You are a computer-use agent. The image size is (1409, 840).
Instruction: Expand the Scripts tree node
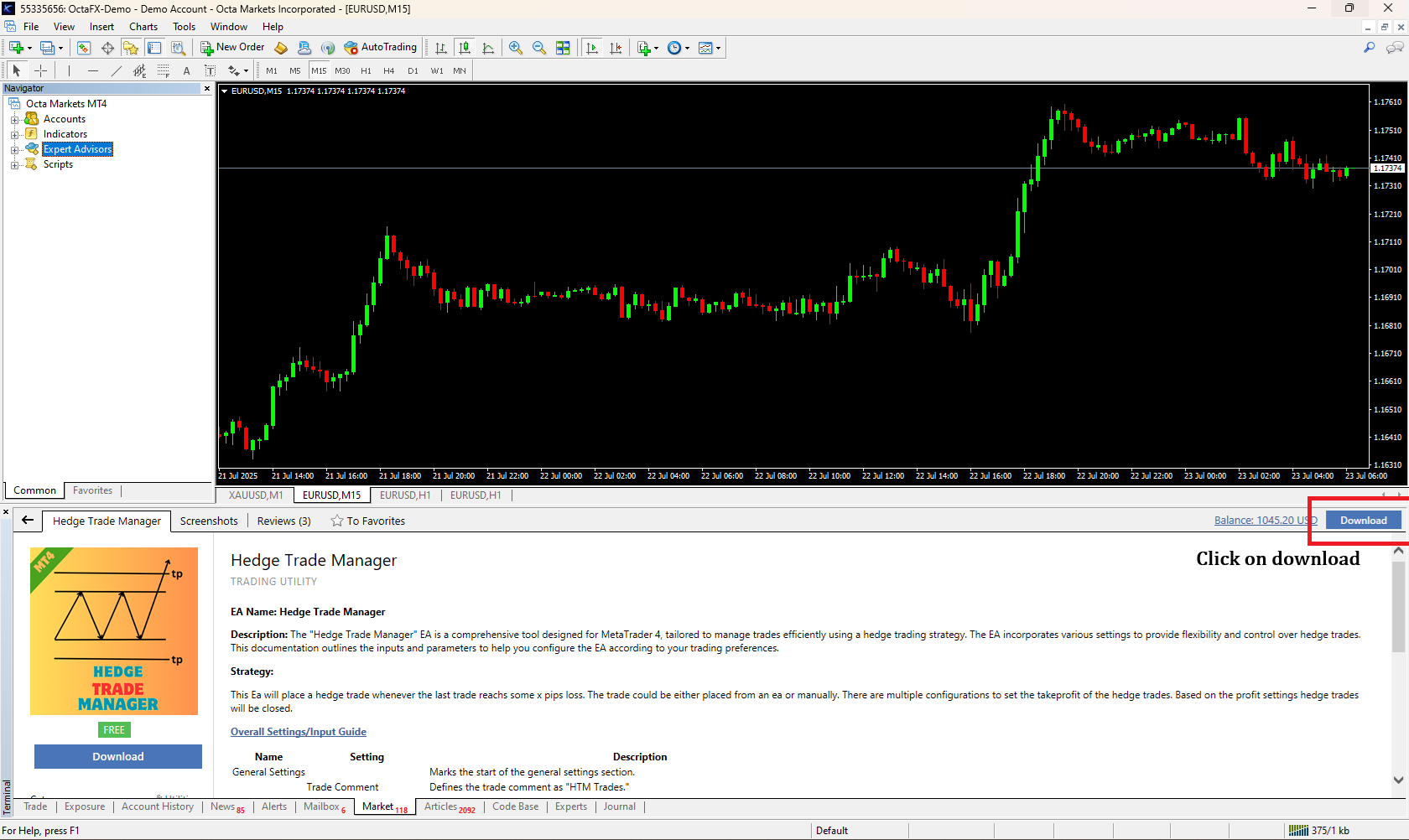point(14,165)
